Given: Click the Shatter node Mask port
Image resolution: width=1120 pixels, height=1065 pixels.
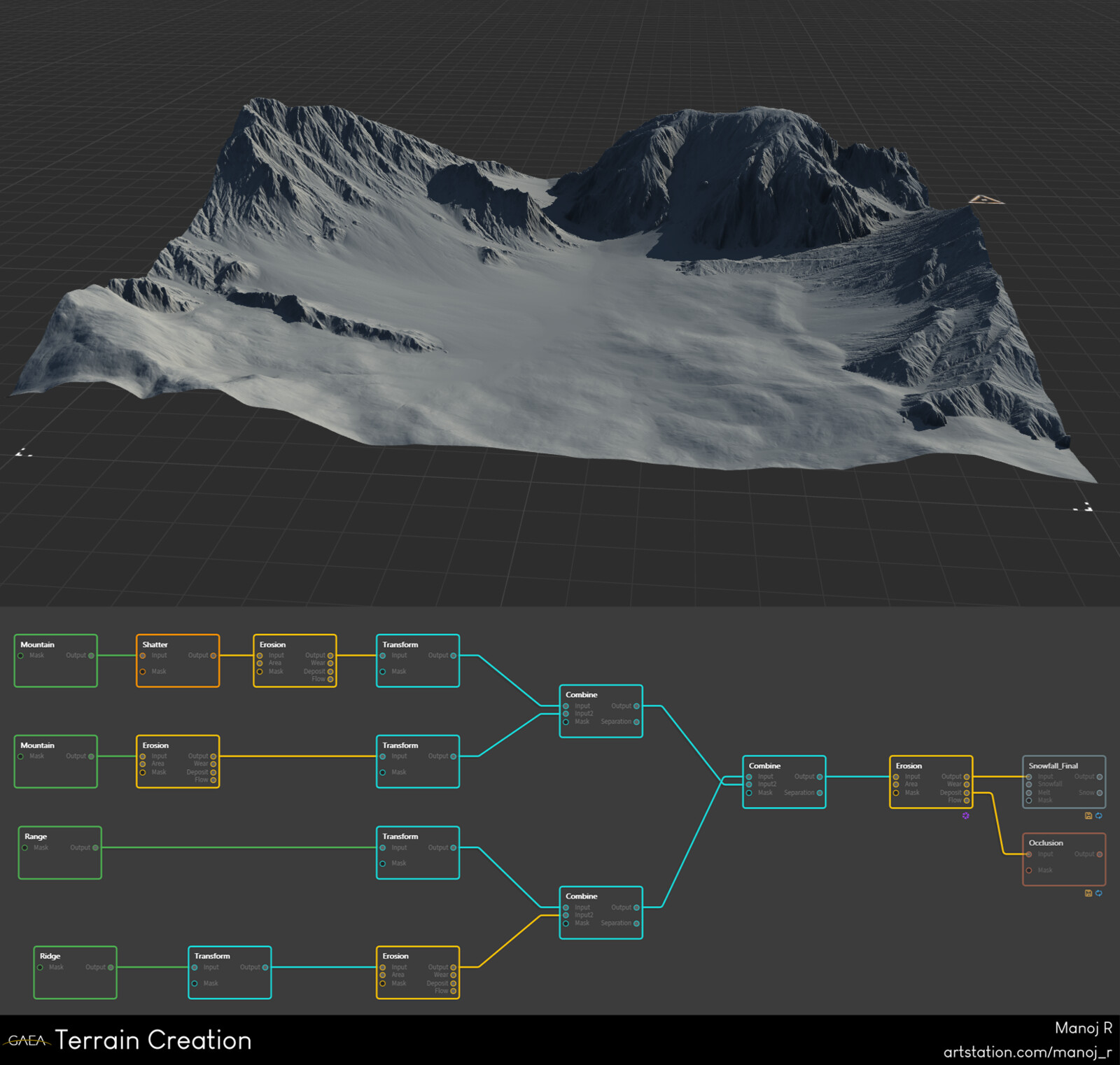Looking at the screenshot, I should click(143, 672).
